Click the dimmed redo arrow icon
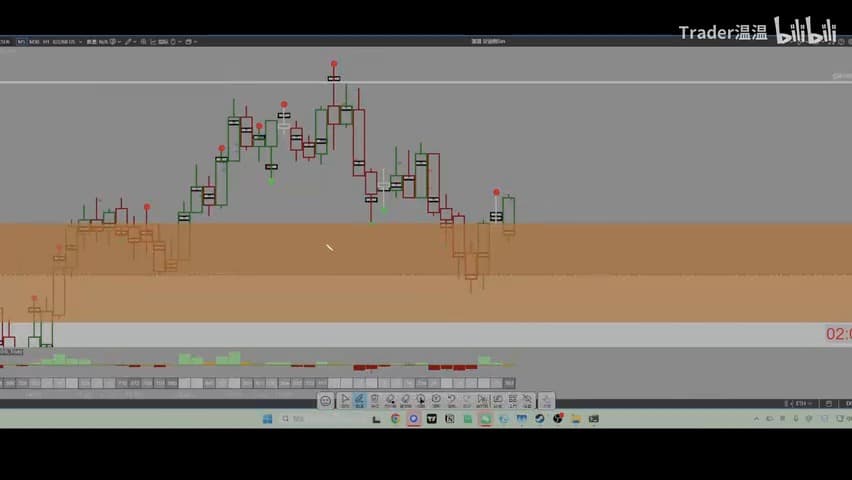The image size is (852, 480). point(467,401)
